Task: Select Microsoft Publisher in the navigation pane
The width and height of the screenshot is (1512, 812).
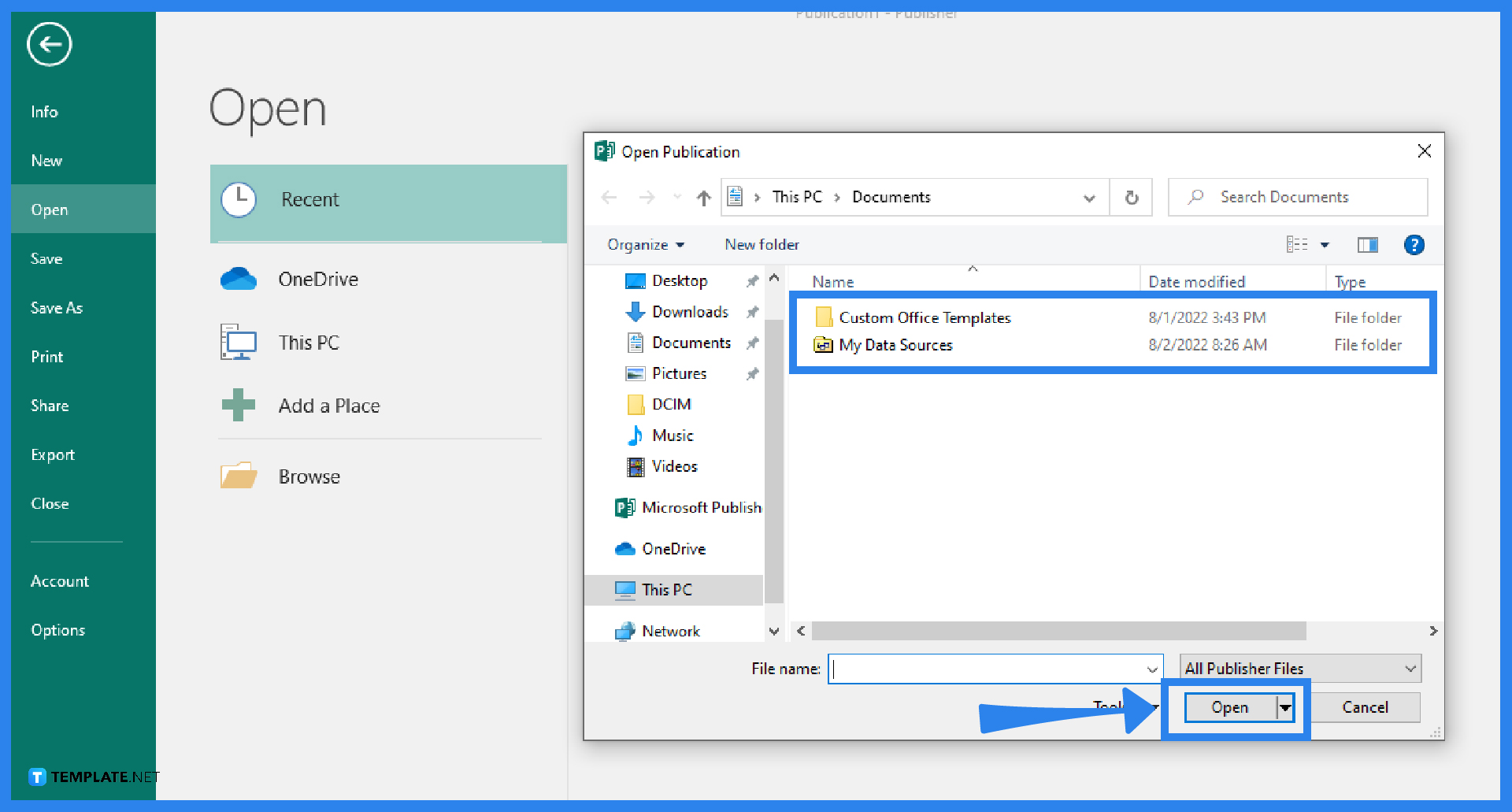Action: [x=686, y=507]
